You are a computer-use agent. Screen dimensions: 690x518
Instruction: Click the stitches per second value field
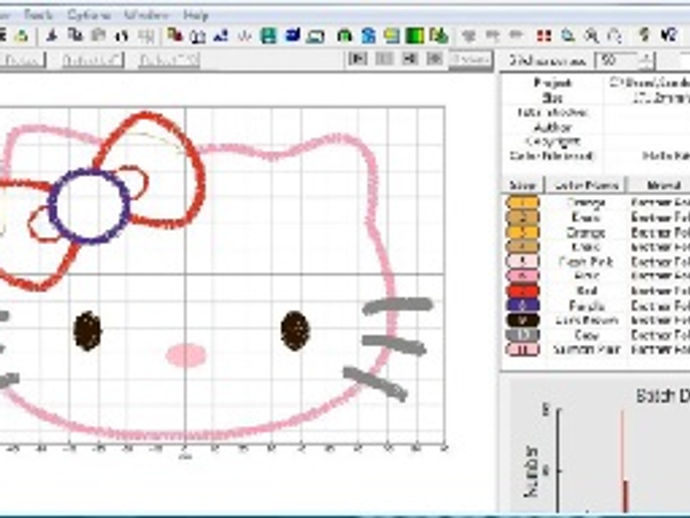(616, 61)
